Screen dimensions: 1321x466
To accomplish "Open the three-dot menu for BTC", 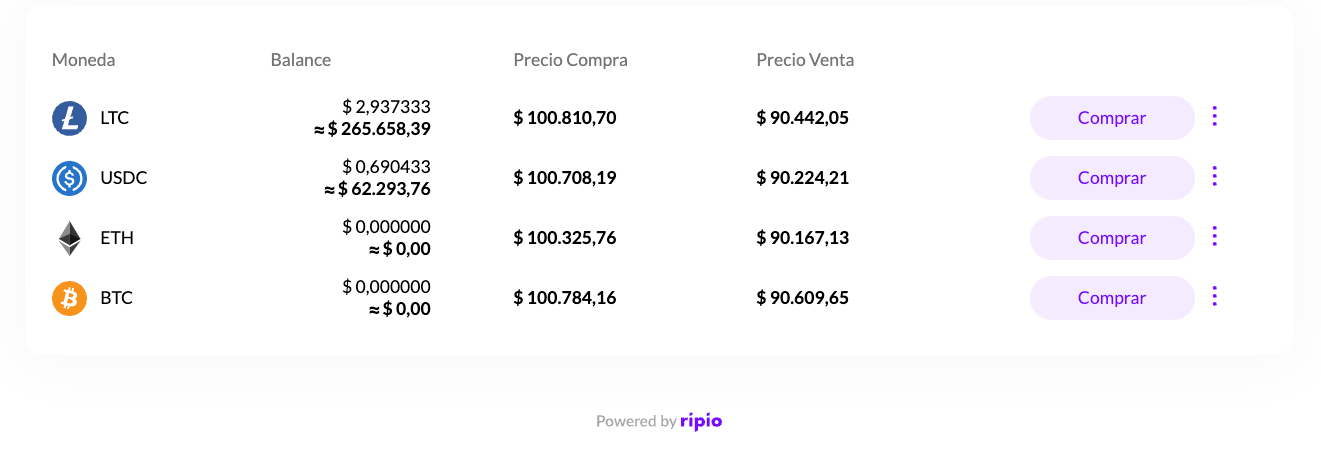I will pos(1215,297).
